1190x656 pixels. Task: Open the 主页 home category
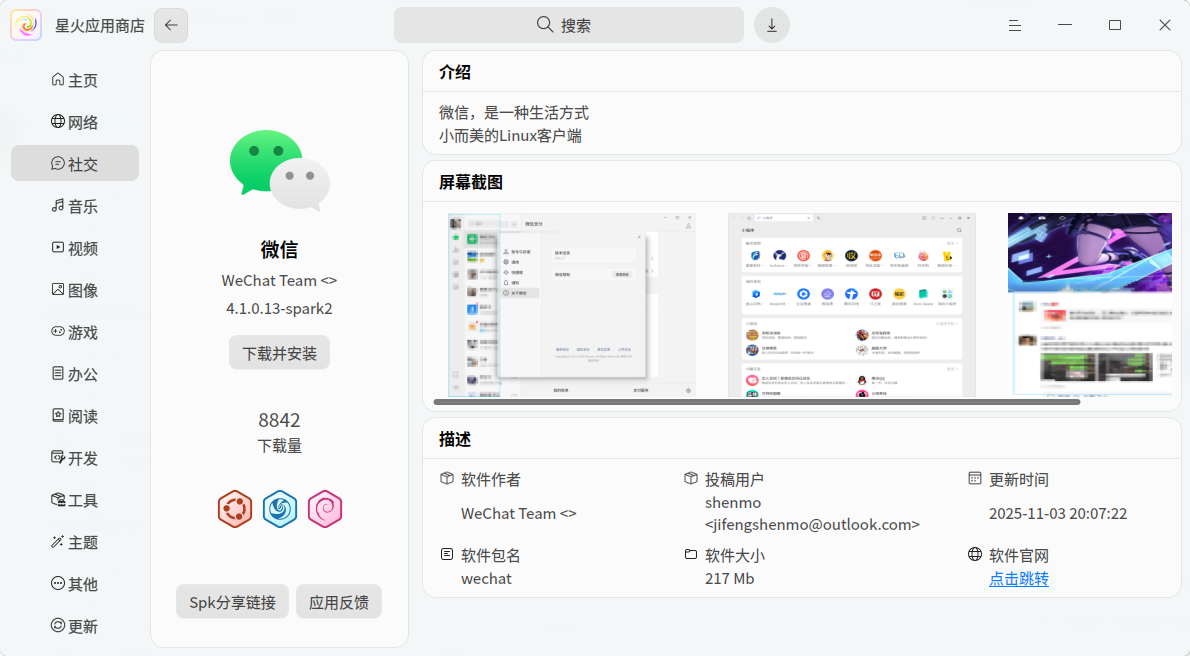(x=74, y=80)
